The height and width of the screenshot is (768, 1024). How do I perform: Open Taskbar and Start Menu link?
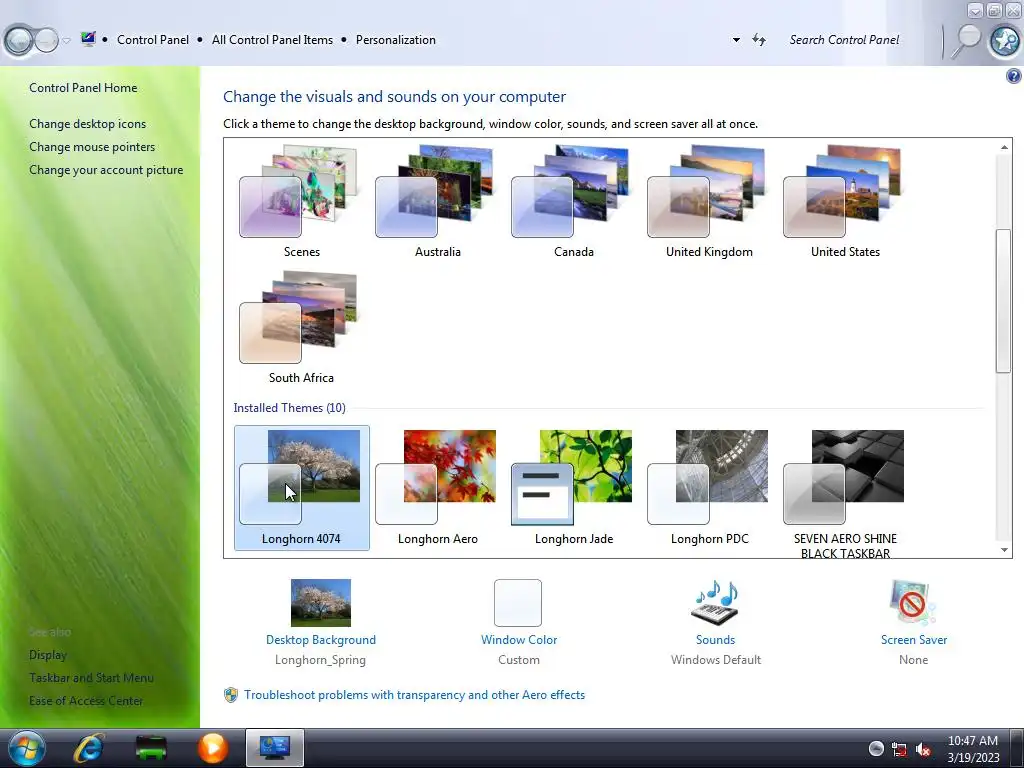pos(91,678)
